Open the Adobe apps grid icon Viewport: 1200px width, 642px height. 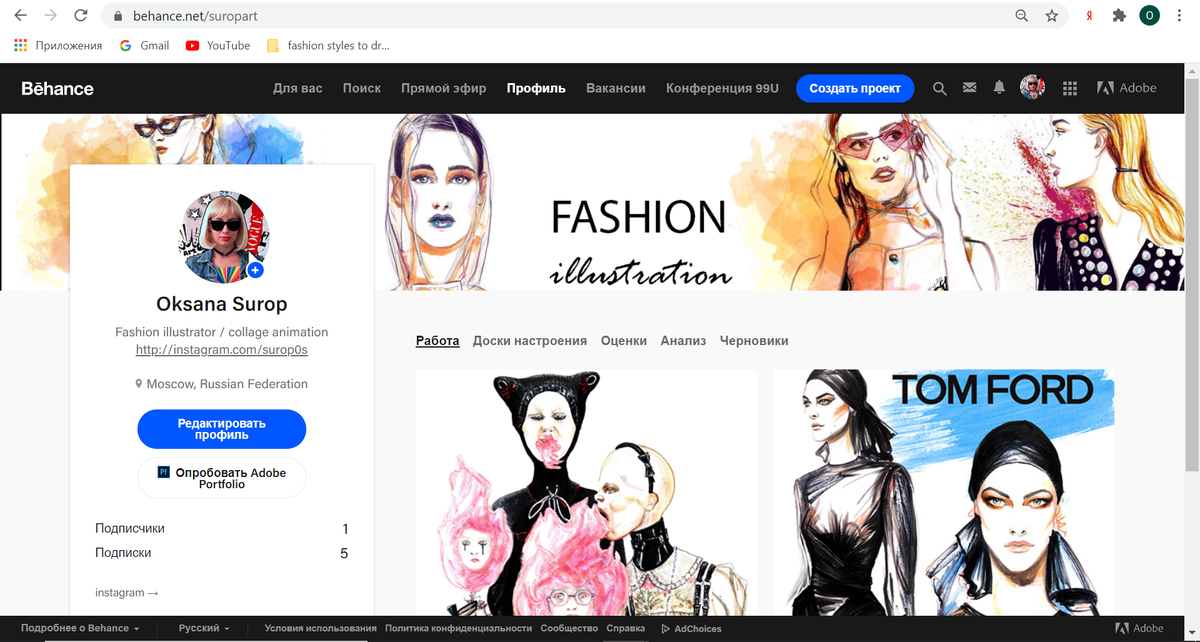pyautogui.click(x=1070, y=88)
